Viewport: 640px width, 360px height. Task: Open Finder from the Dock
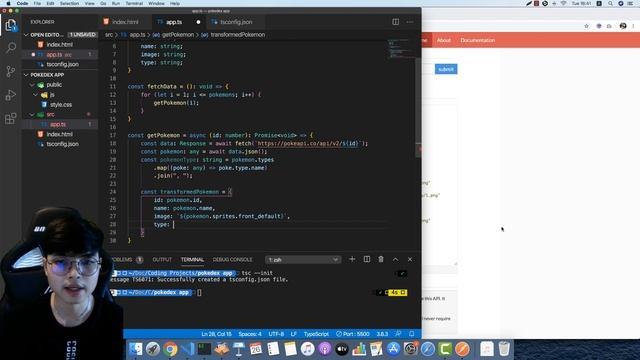pyautogui.click(x=136, y=349)
